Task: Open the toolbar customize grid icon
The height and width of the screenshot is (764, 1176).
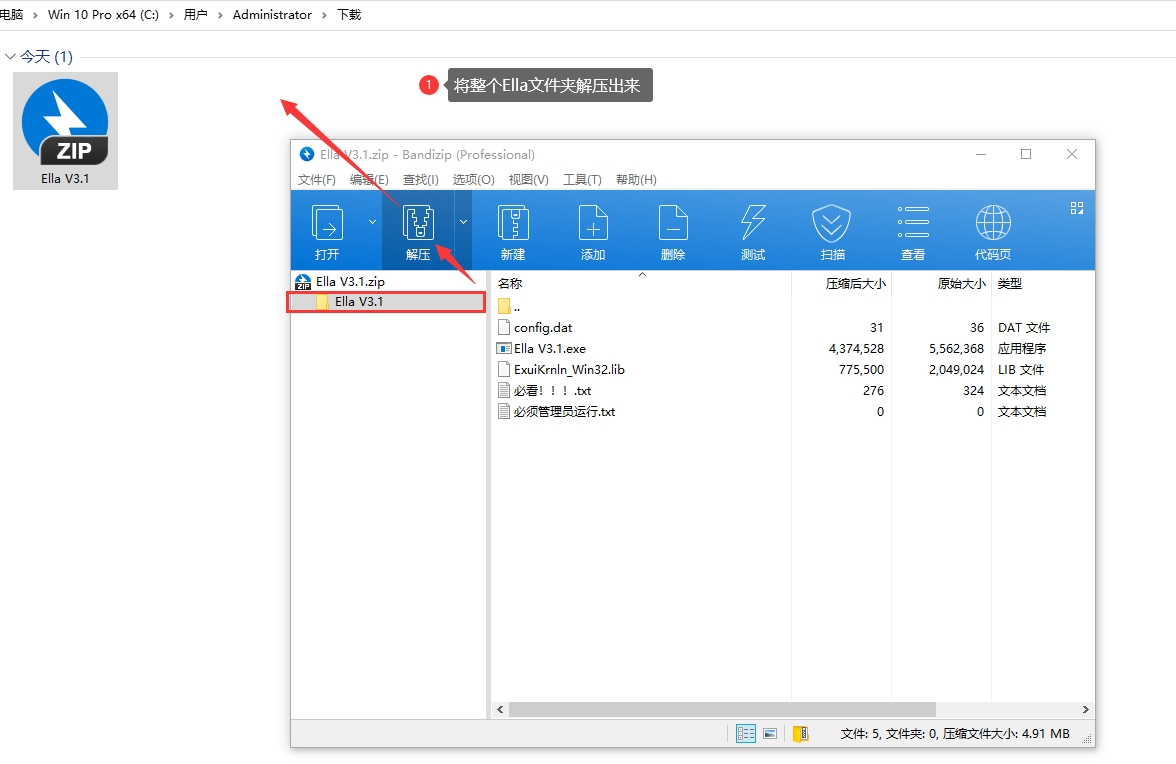Action: tap(1077, 208)
